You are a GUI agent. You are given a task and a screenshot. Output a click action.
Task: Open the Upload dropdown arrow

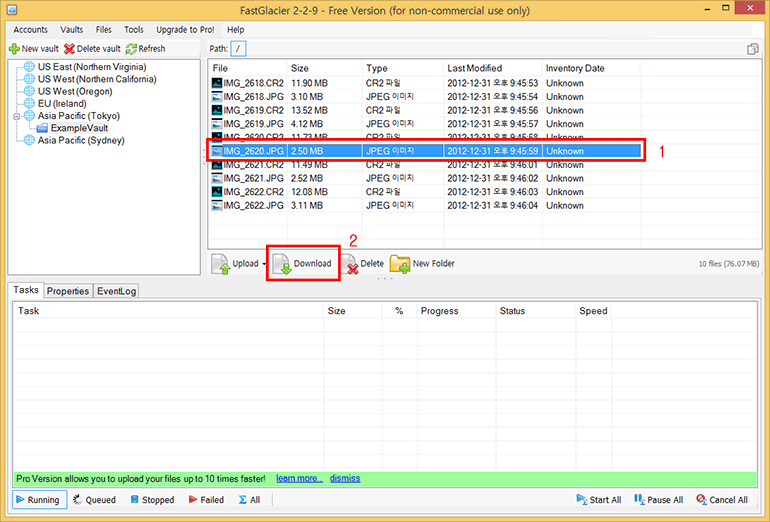(264, 264)
